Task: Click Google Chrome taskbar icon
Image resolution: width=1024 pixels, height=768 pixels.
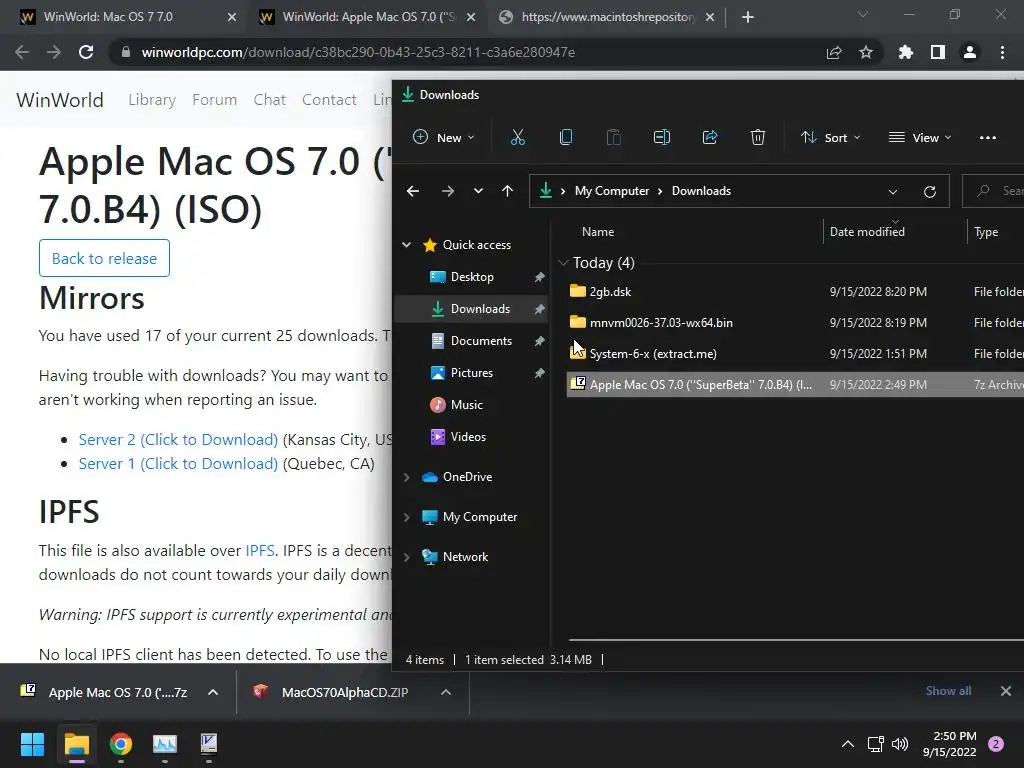Action: tap(121, 744)
